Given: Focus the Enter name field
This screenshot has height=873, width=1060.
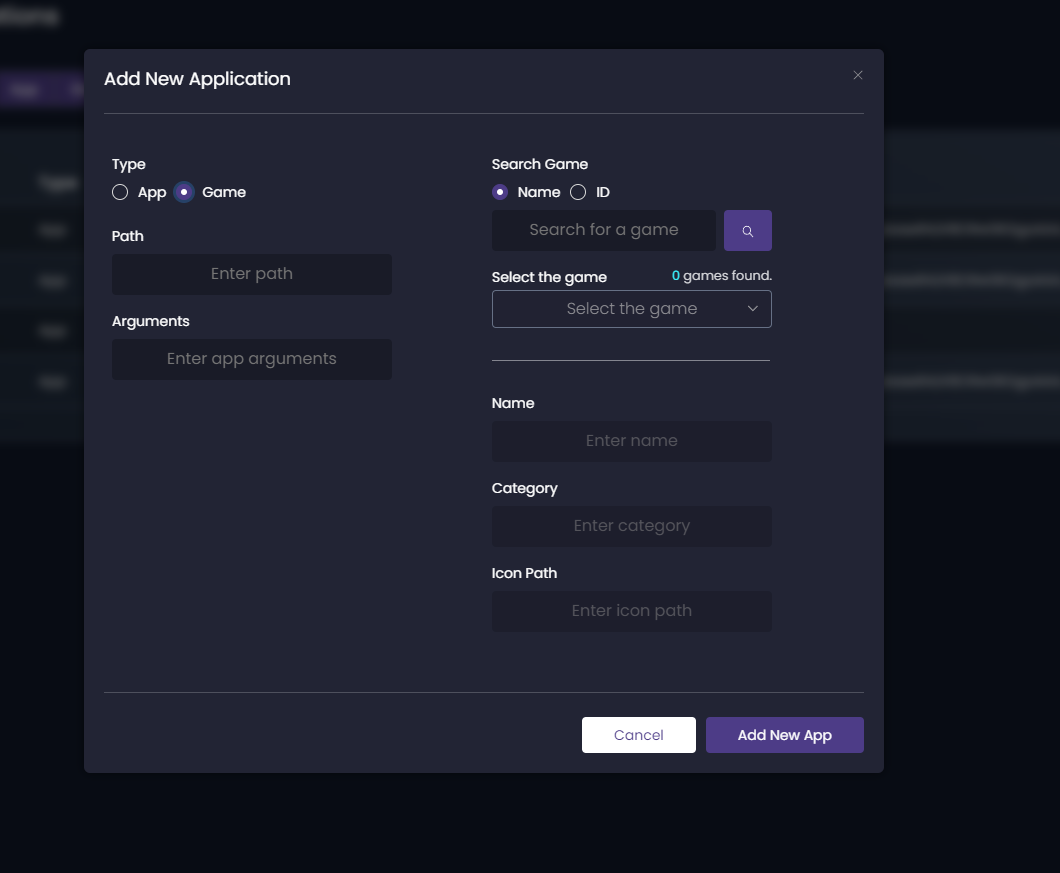Looking at the screenshot, I should 631,441.
